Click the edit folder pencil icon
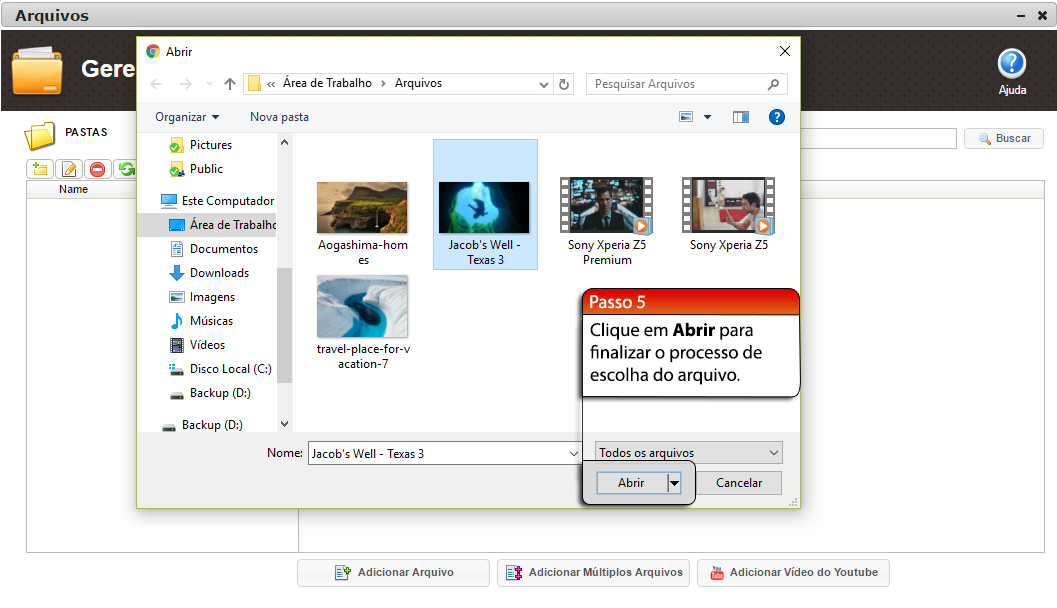1057x608 pixels. pos(69,169)
